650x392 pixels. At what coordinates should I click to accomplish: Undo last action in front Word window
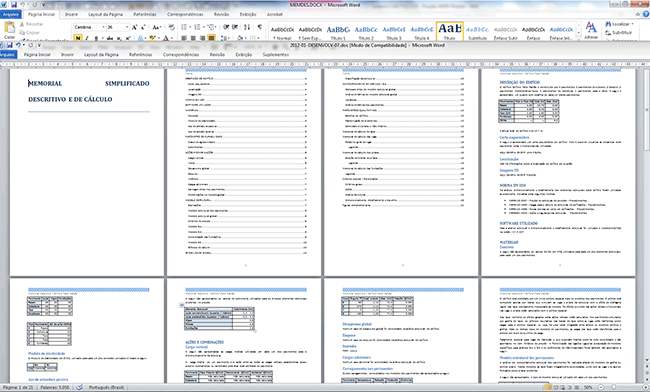click(x=18, y=45)
